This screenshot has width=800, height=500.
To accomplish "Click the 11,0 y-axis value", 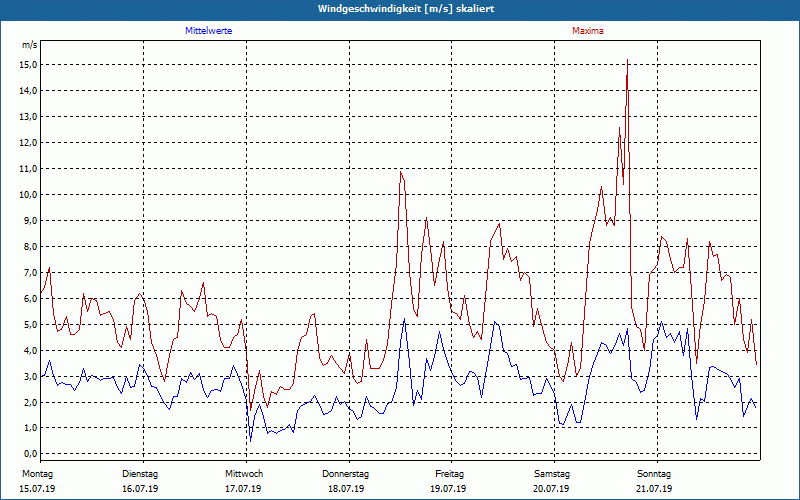I will [29, 169].
